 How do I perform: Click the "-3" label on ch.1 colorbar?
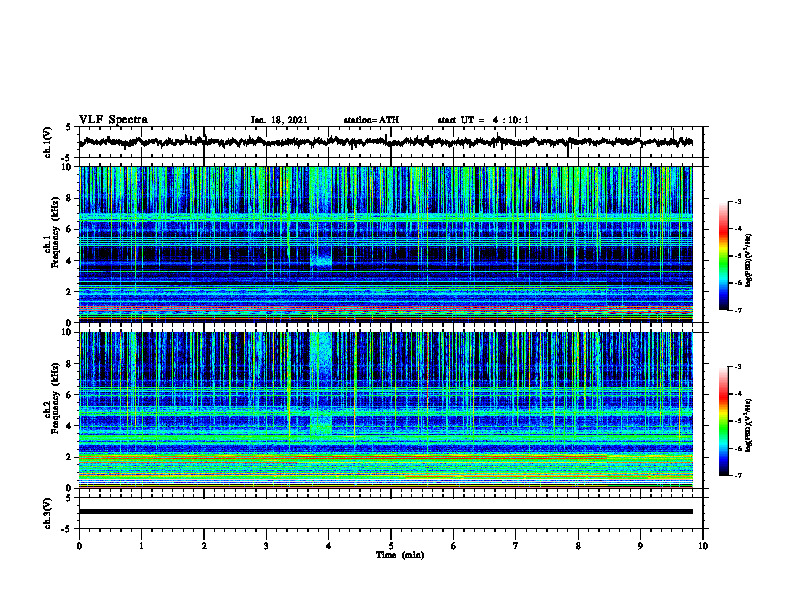click(738, 201)
